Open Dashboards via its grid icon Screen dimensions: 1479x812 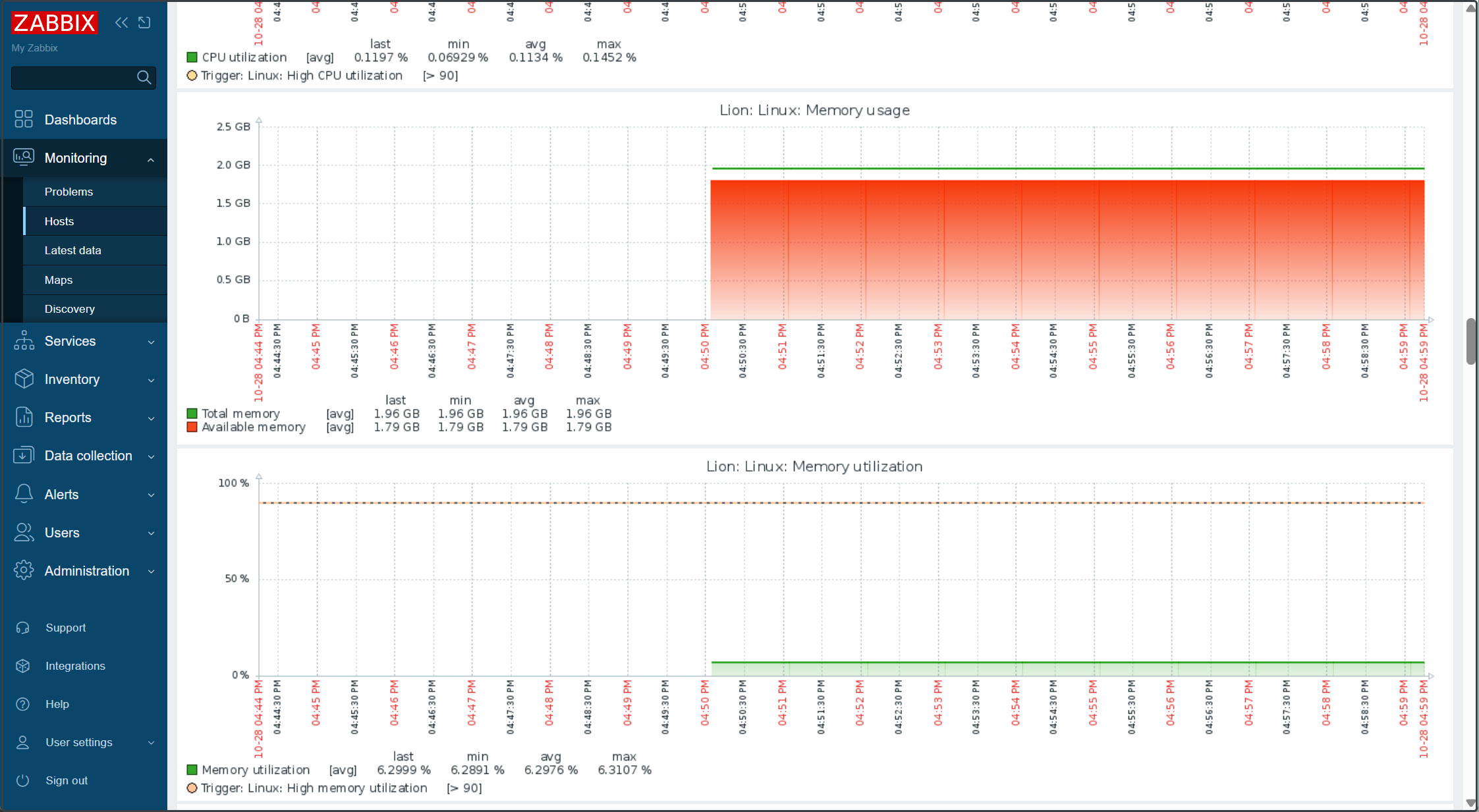tap(24, 119)
